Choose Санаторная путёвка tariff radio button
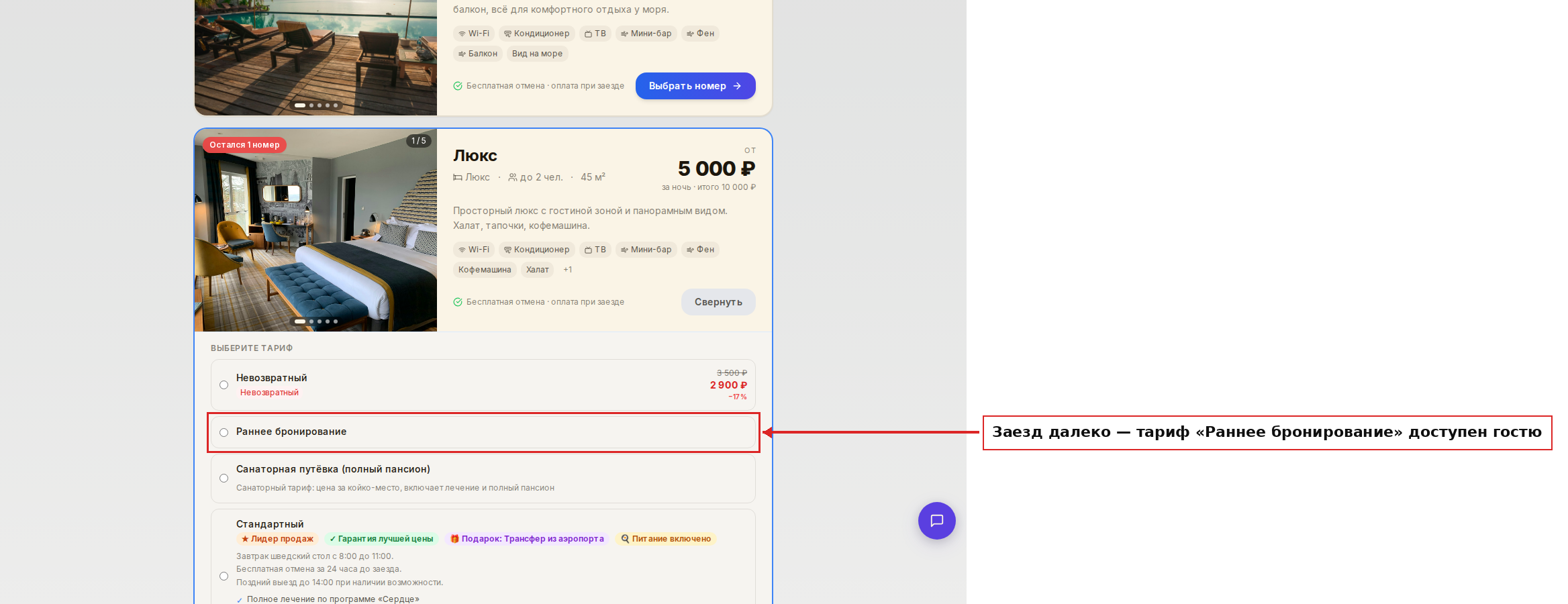 click(x=224, y=479)
